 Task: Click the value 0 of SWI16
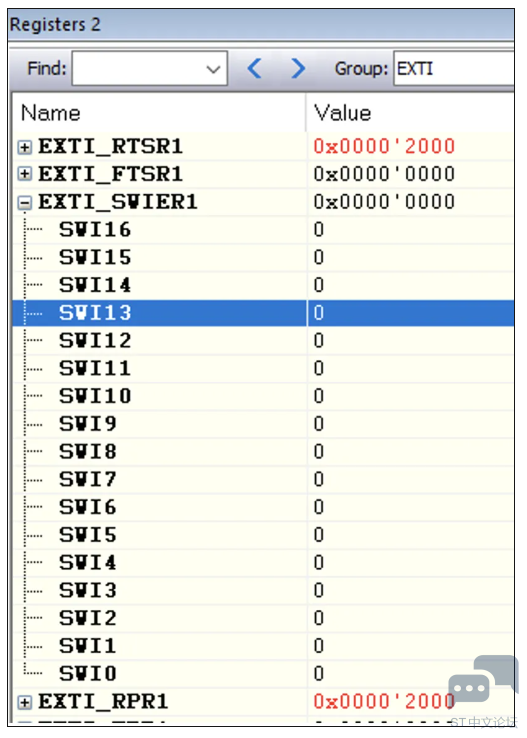click(x=319, y=230)
